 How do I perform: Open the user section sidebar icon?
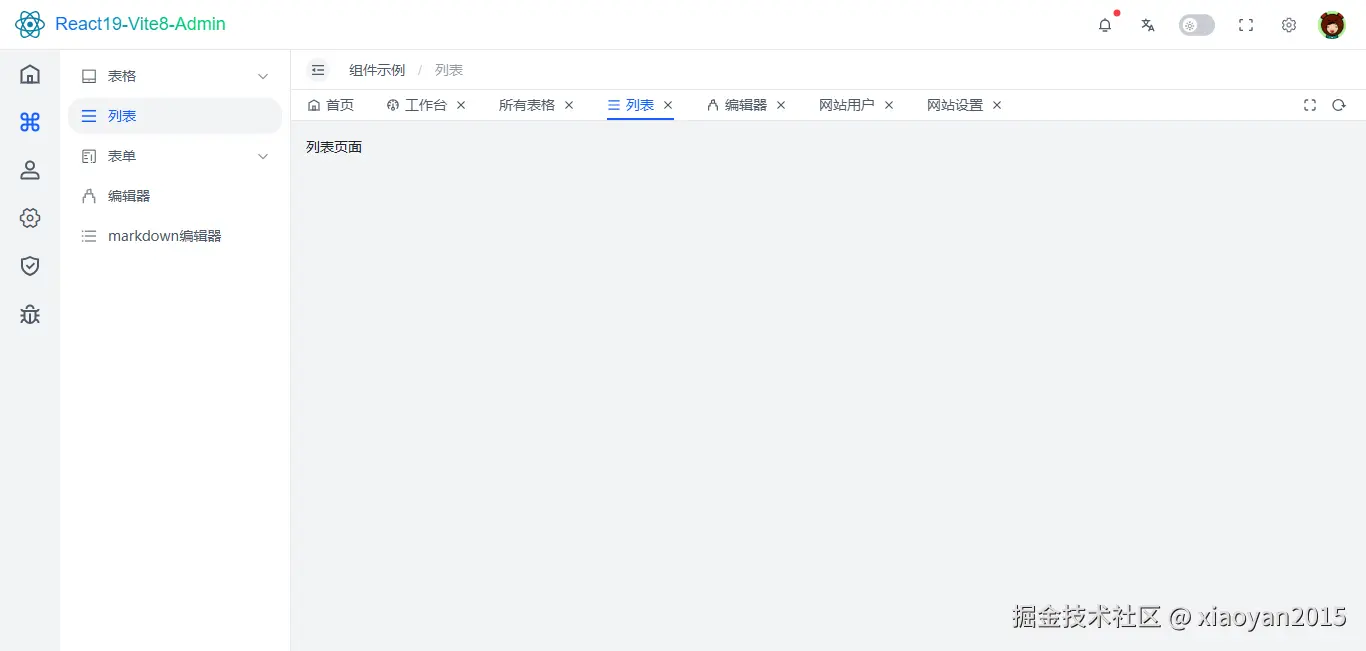point(30,170)
